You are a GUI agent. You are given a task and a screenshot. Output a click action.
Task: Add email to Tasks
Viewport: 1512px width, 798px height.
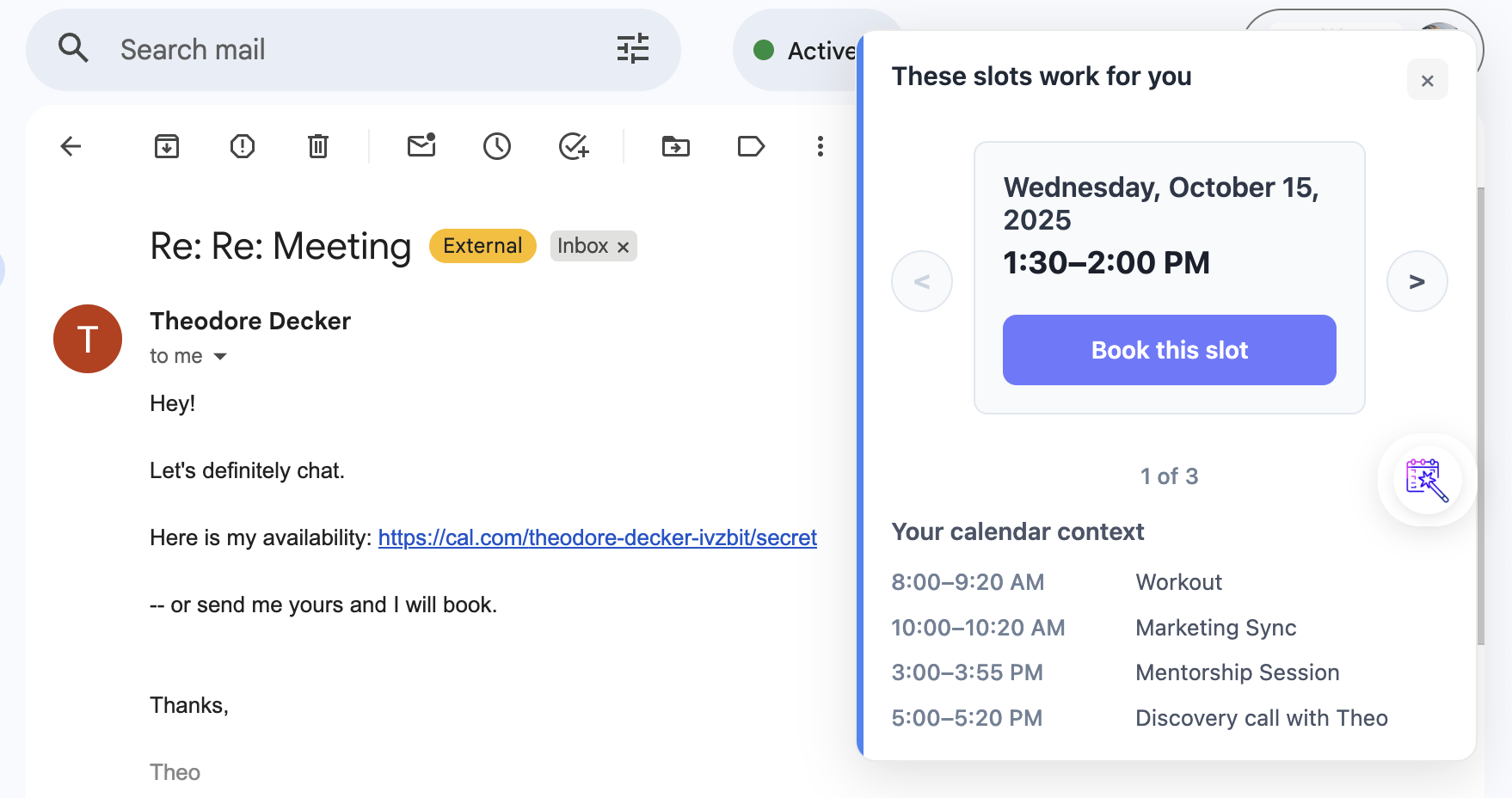pyautogui.click(x=574, y=146)
